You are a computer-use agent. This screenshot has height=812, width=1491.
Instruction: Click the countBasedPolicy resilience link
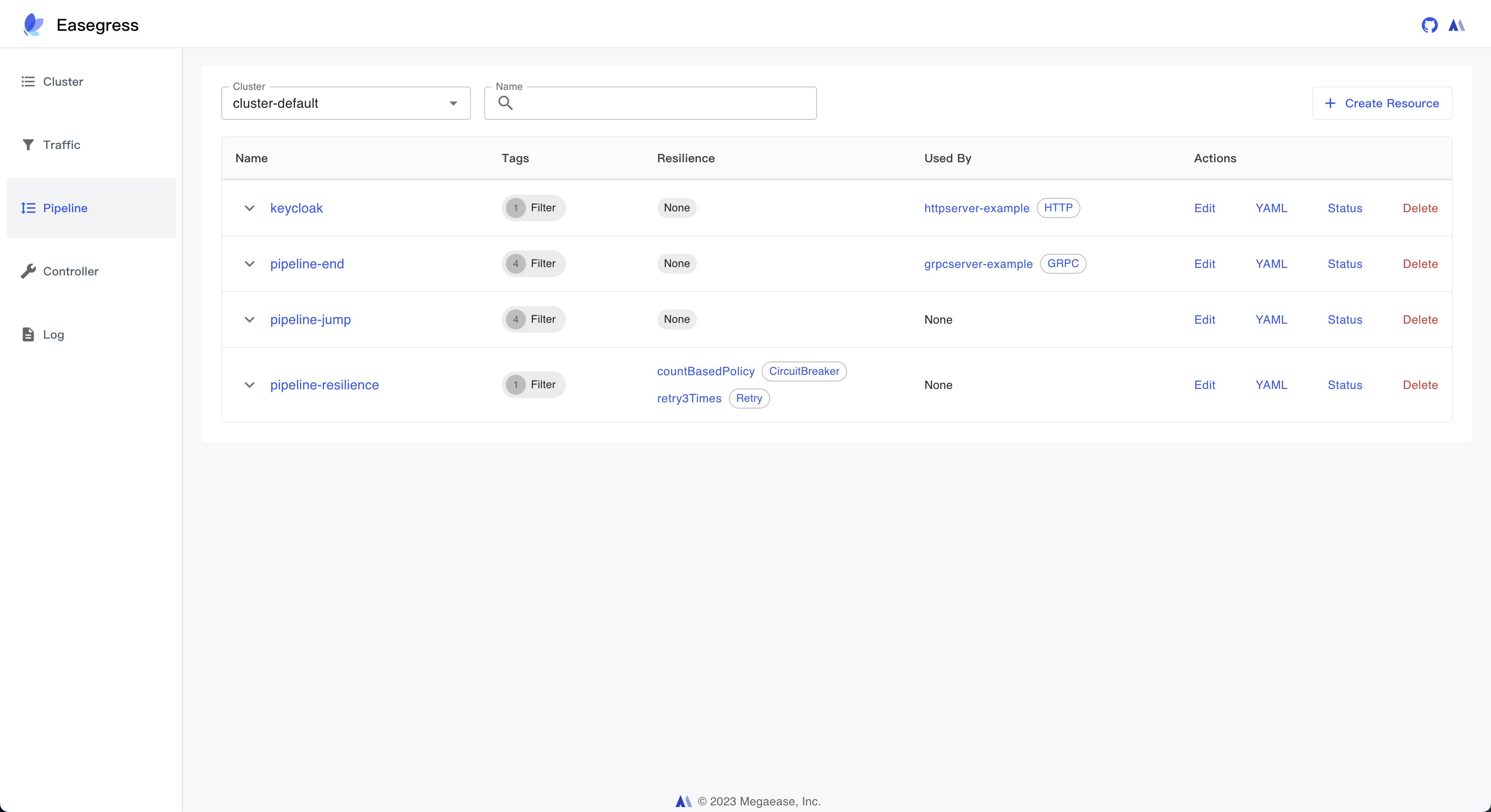706,371
